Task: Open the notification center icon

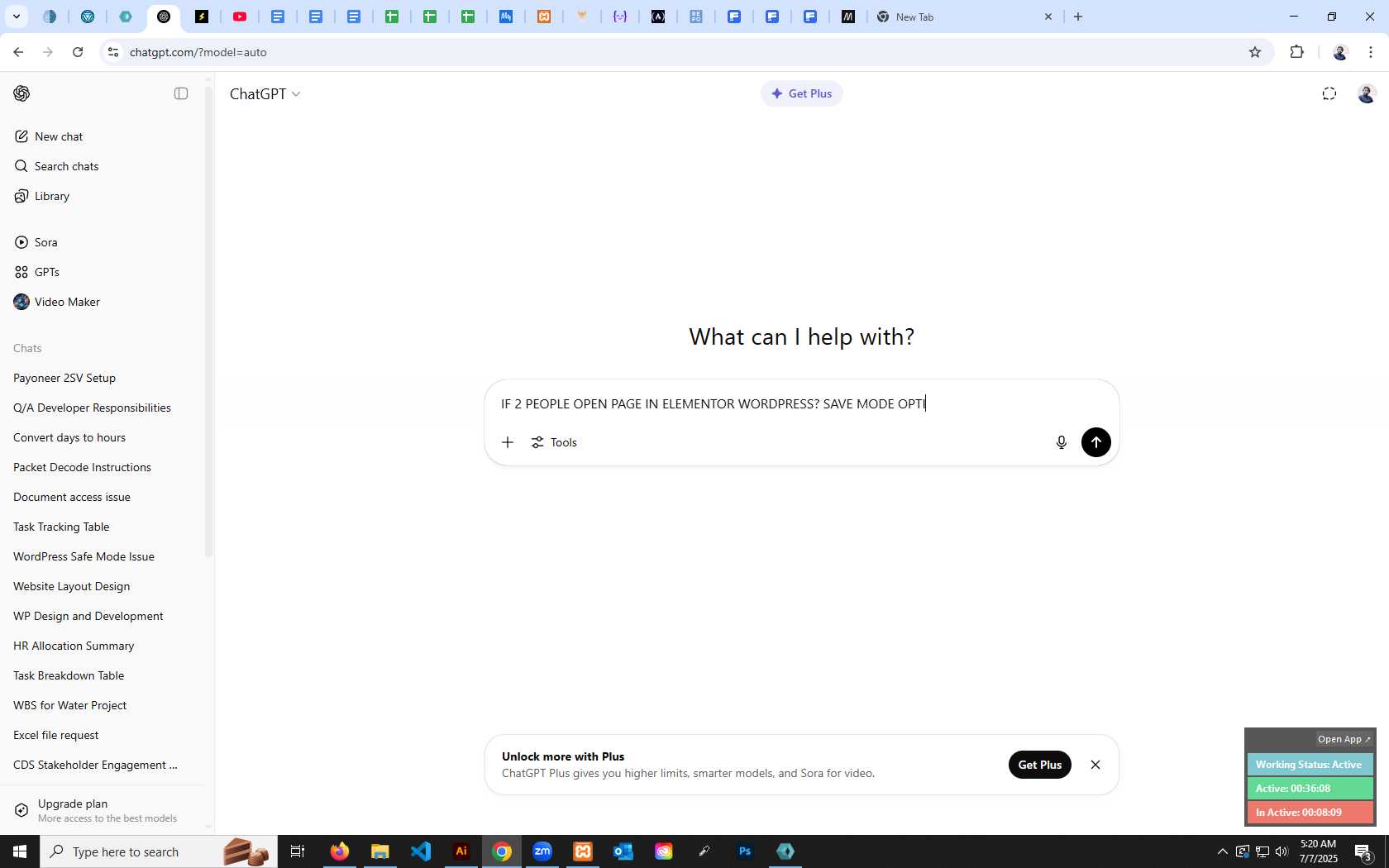Action: point(1363,851)
